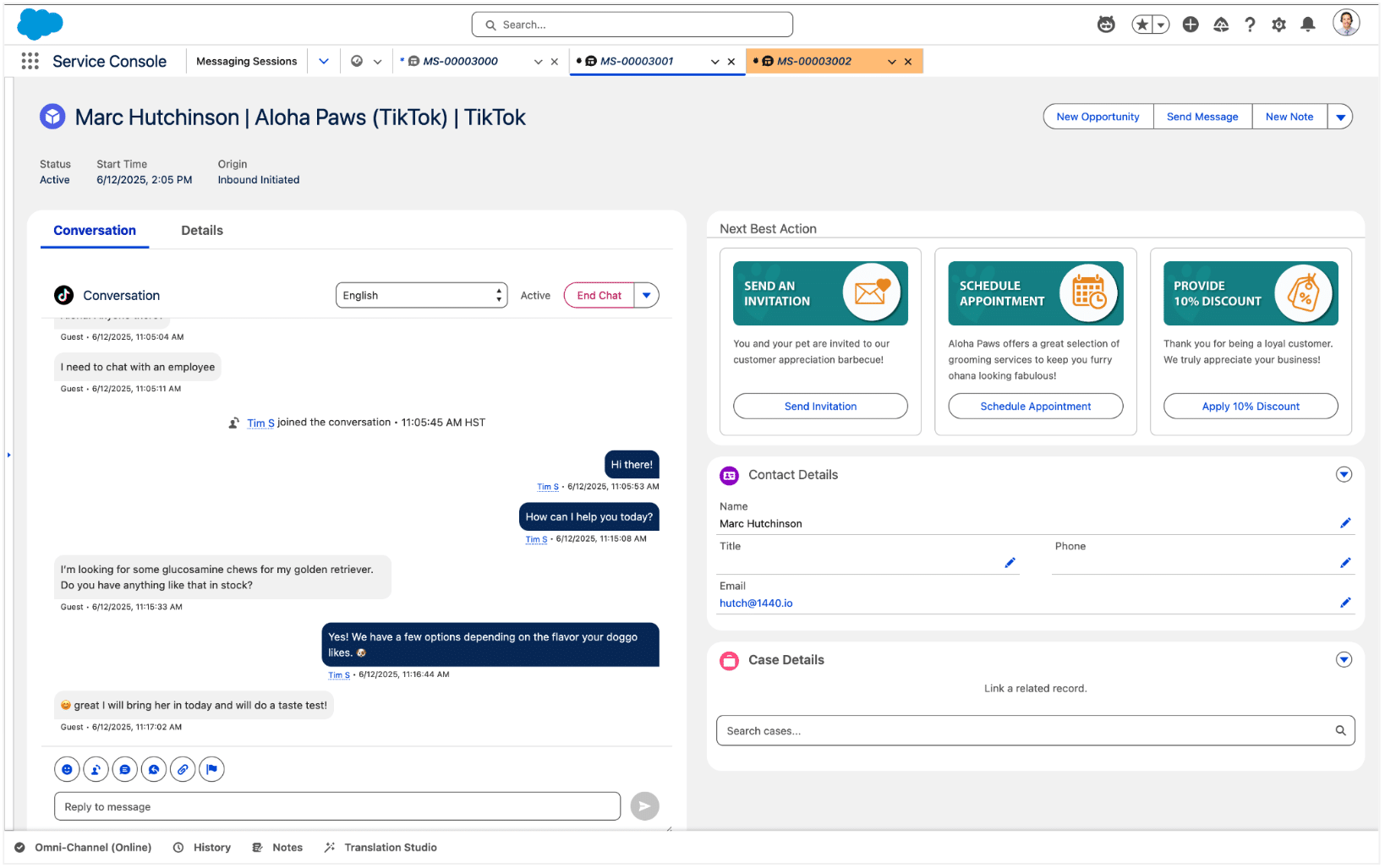Open the Help question mark icon
This screenshot has width=1385, height=868.
1250,25
